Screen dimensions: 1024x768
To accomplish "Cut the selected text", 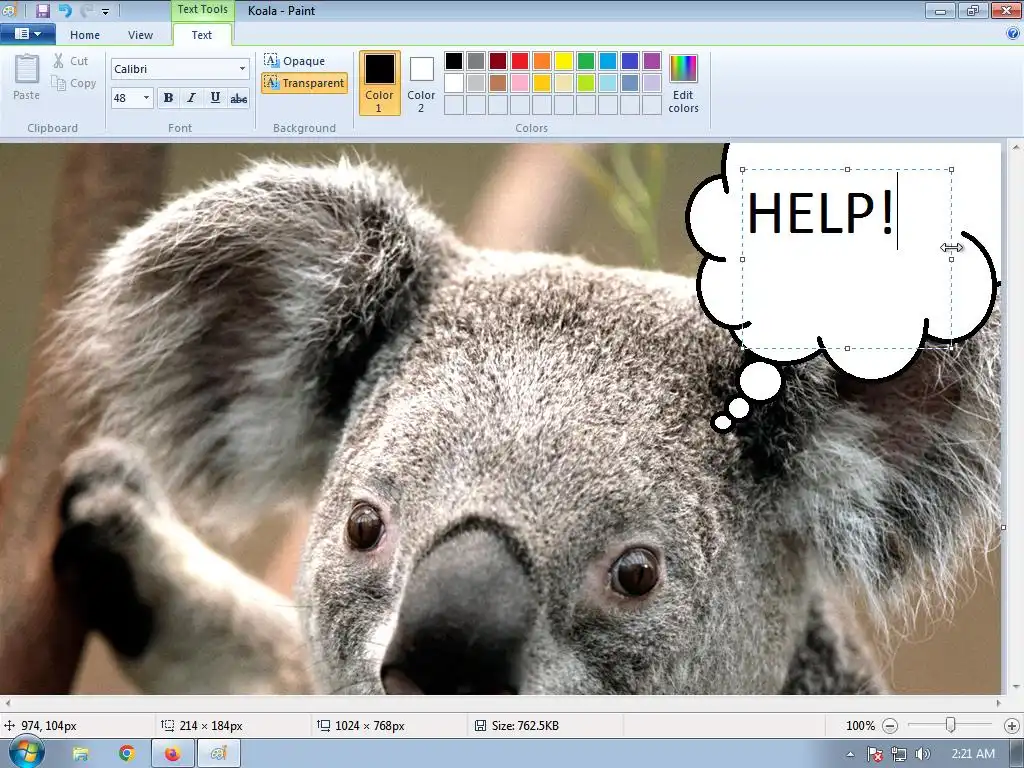I will click(x=71, y=61).
